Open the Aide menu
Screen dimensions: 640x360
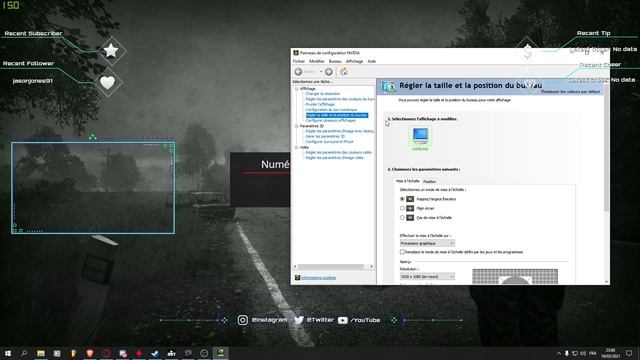point(371,61)
